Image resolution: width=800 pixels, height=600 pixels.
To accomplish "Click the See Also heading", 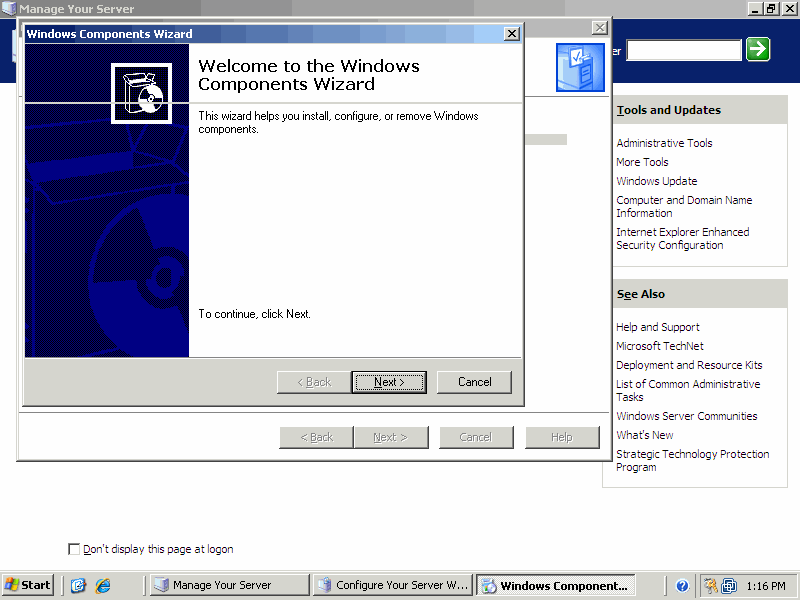I will tap(641, 294).
